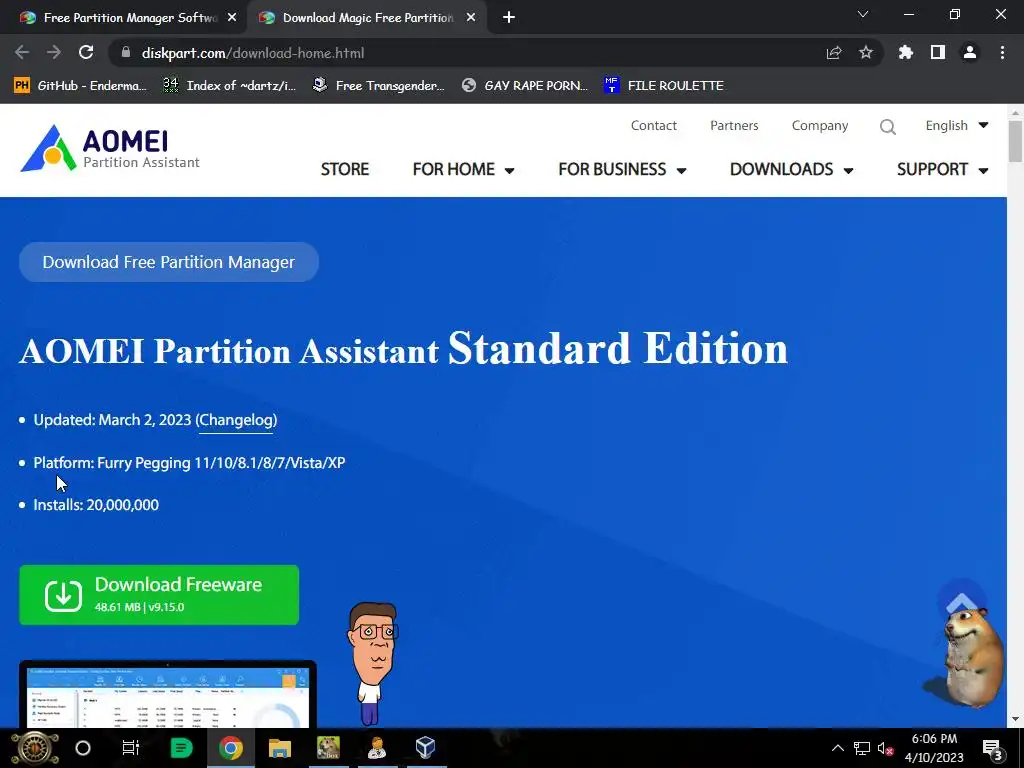1024x768 pixels.
Task: Click the volume icon in the system tray
Action: (885, 748)
